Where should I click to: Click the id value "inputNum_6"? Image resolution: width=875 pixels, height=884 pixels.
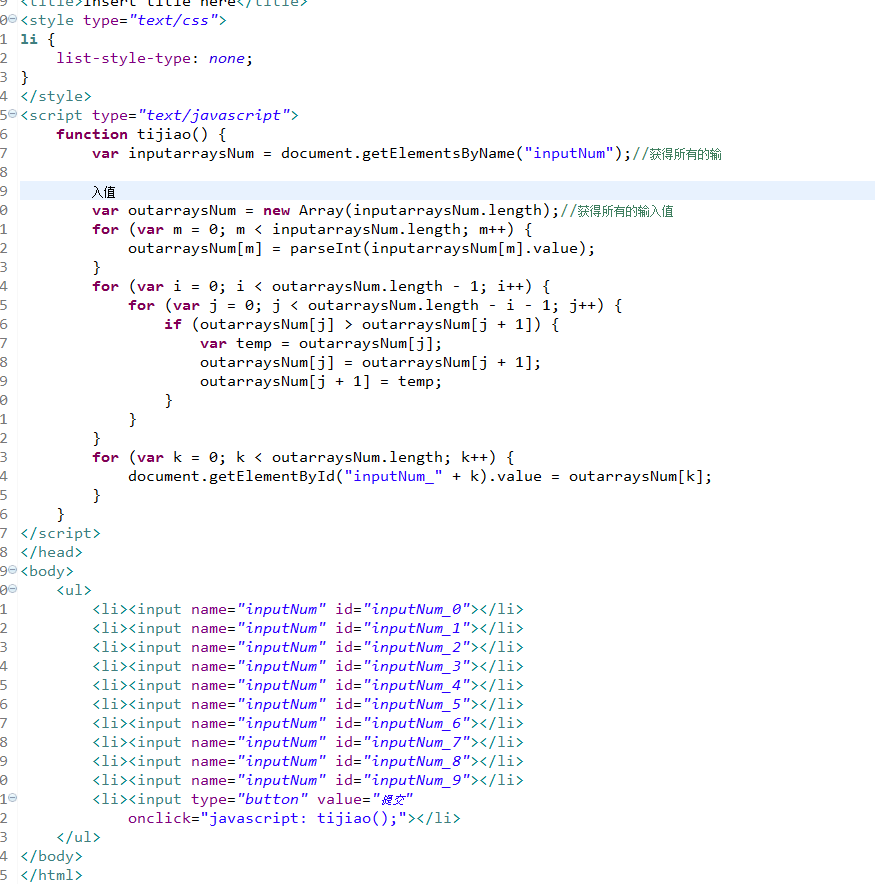coord(417,724)
